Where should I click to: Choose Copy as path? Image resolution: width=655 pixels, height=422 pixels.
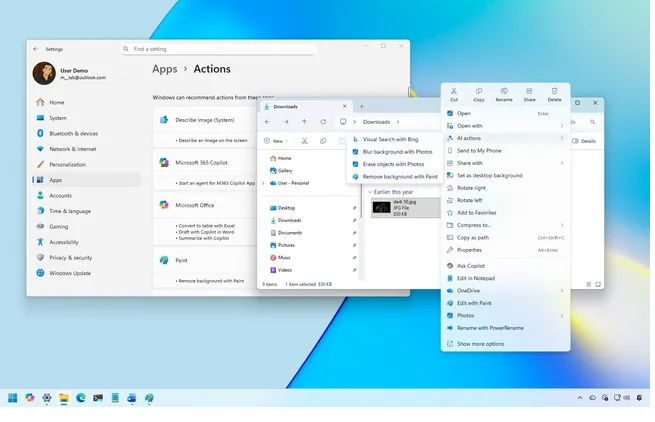coord(505,238)
